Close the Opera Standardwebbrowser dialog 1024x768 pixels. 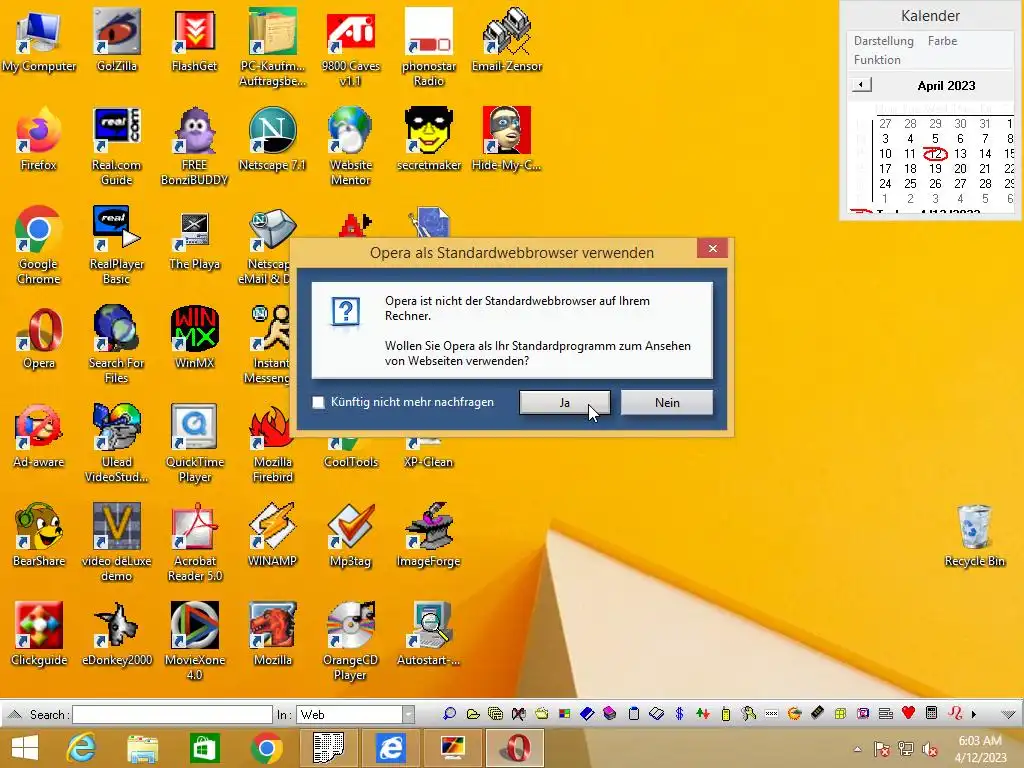[712, 248]
